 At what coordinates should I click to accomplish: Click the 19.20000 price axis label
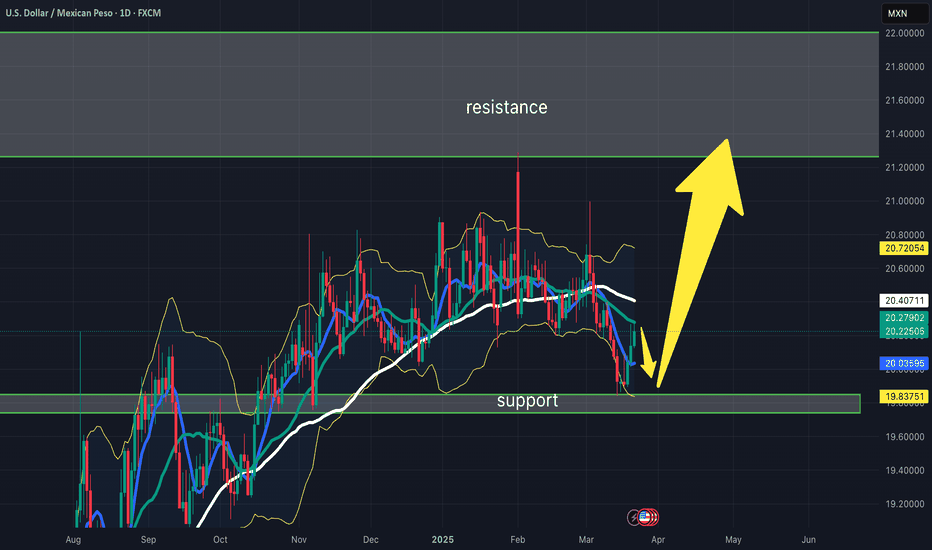point(904,504)
